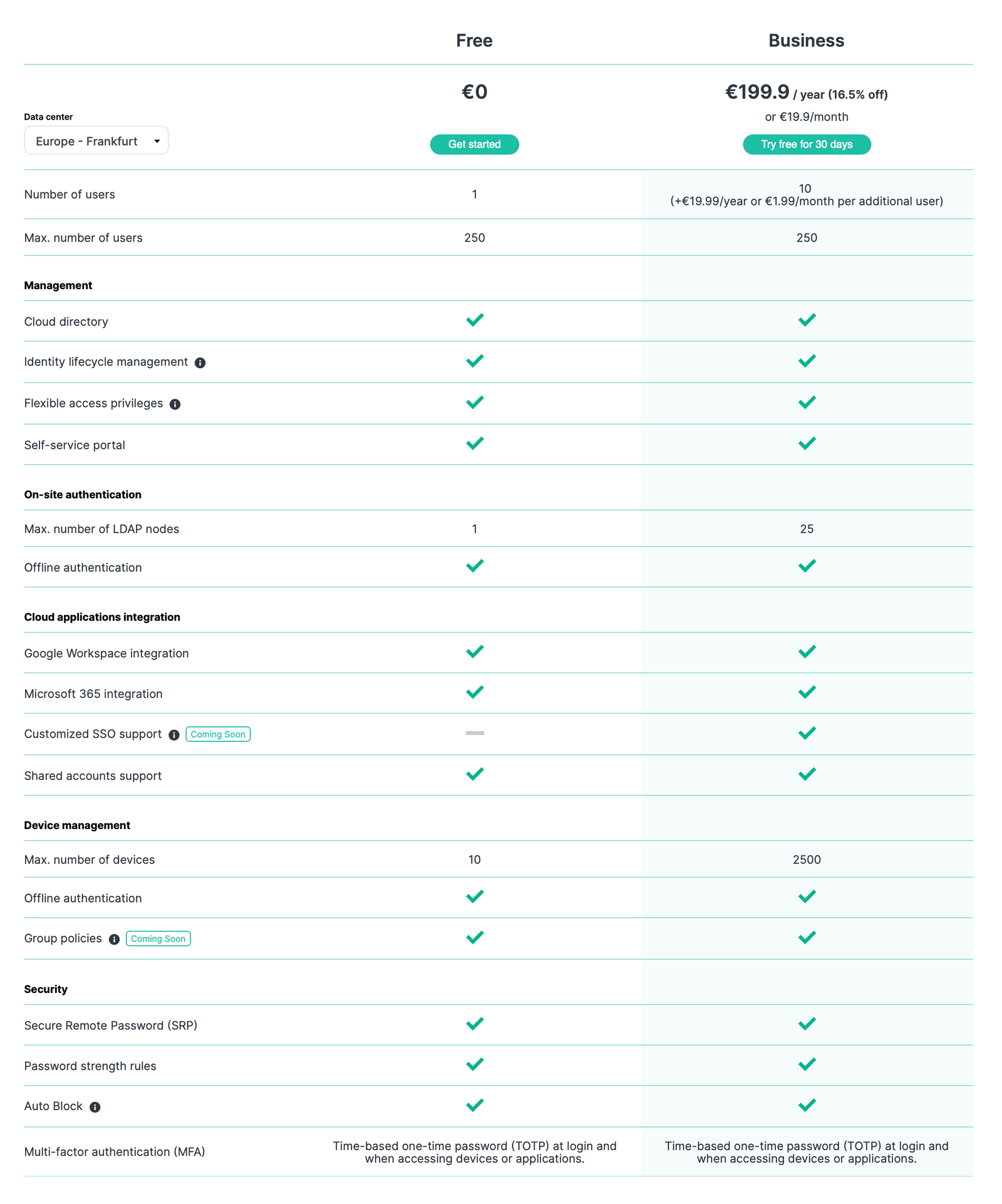The width and height of the screenshot is (1002, 1204).
Task: Click Coming Soon badge next to Group policies
Action: coord(158,939)
